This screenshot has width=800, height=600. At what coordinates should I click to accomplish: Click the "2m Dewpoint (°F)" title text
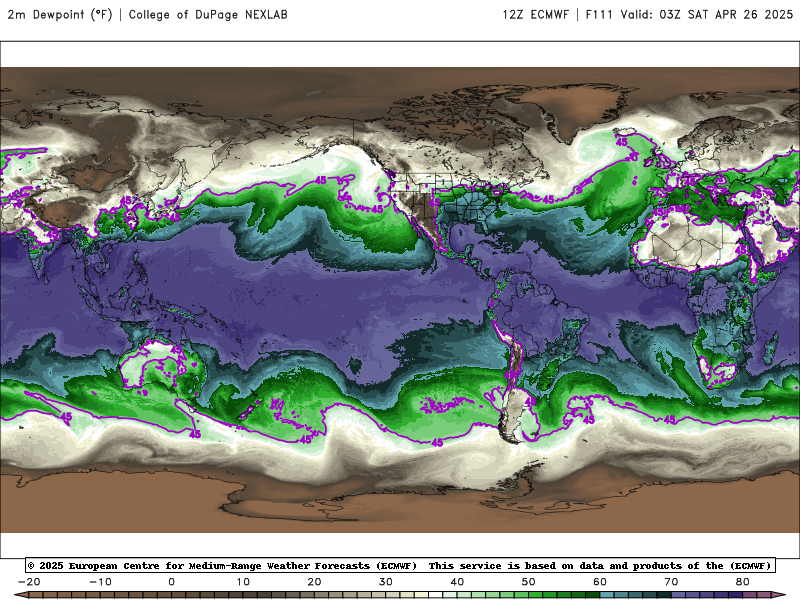(x=60, y=15)
